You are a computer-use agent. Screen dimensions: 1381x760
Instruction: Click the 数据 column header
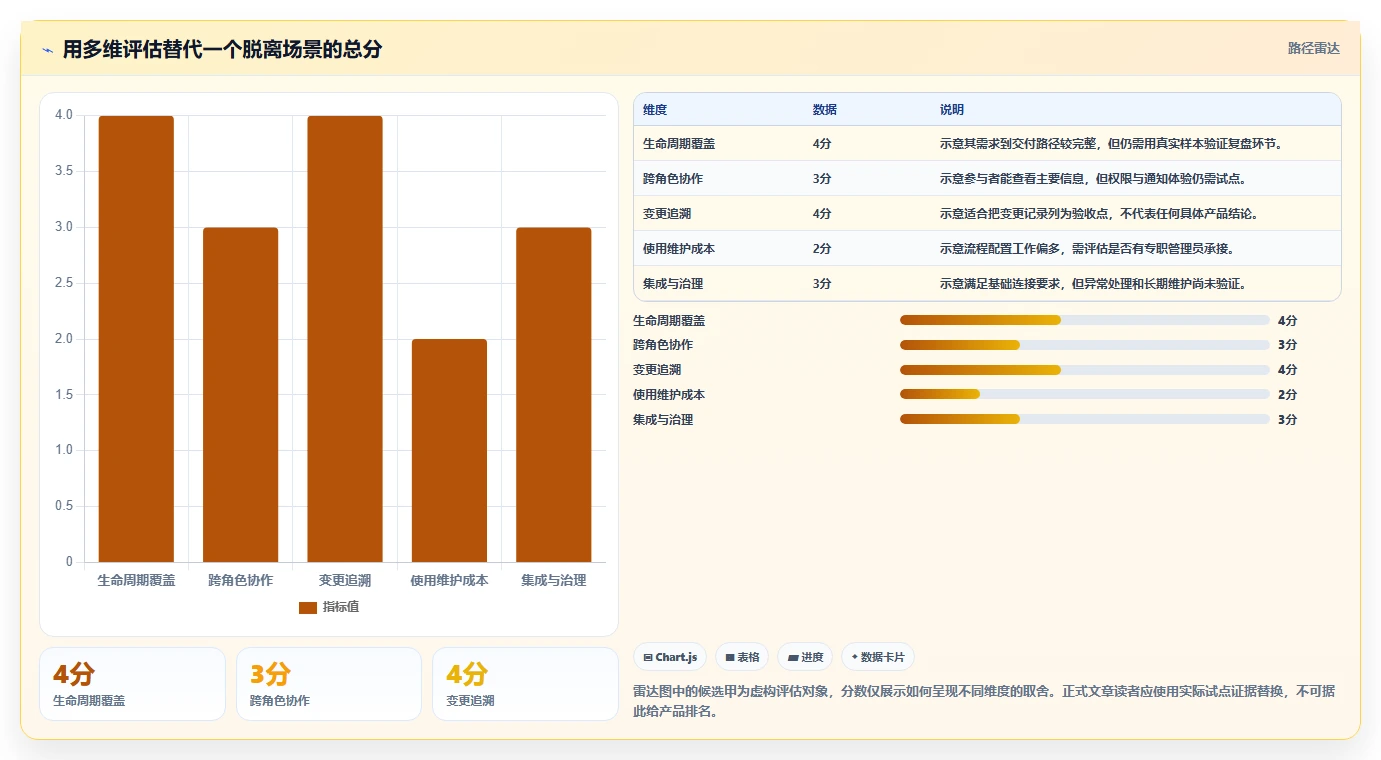point(825,109)
